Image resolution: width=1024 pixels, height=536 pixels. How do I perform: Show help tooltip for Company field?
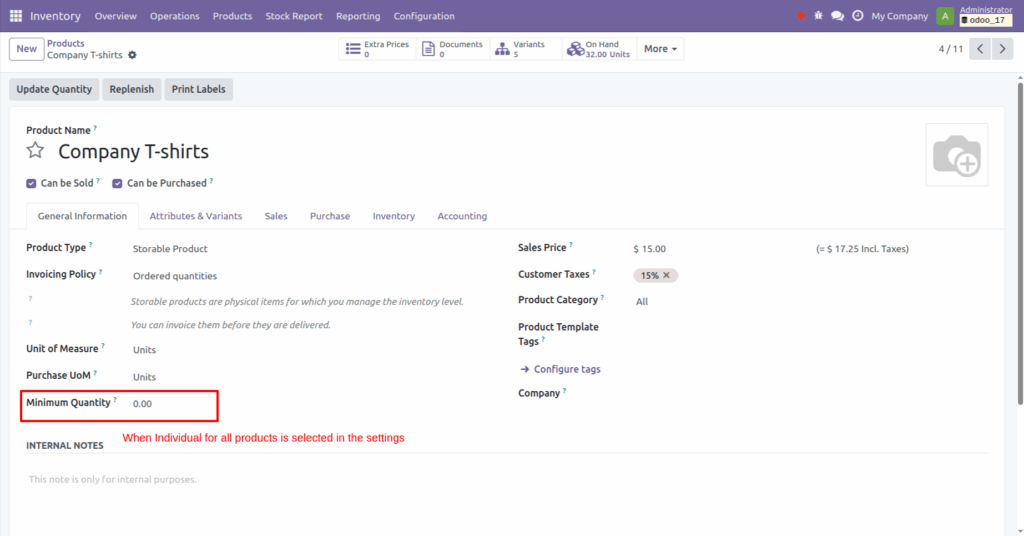click(x=564, y=390)
